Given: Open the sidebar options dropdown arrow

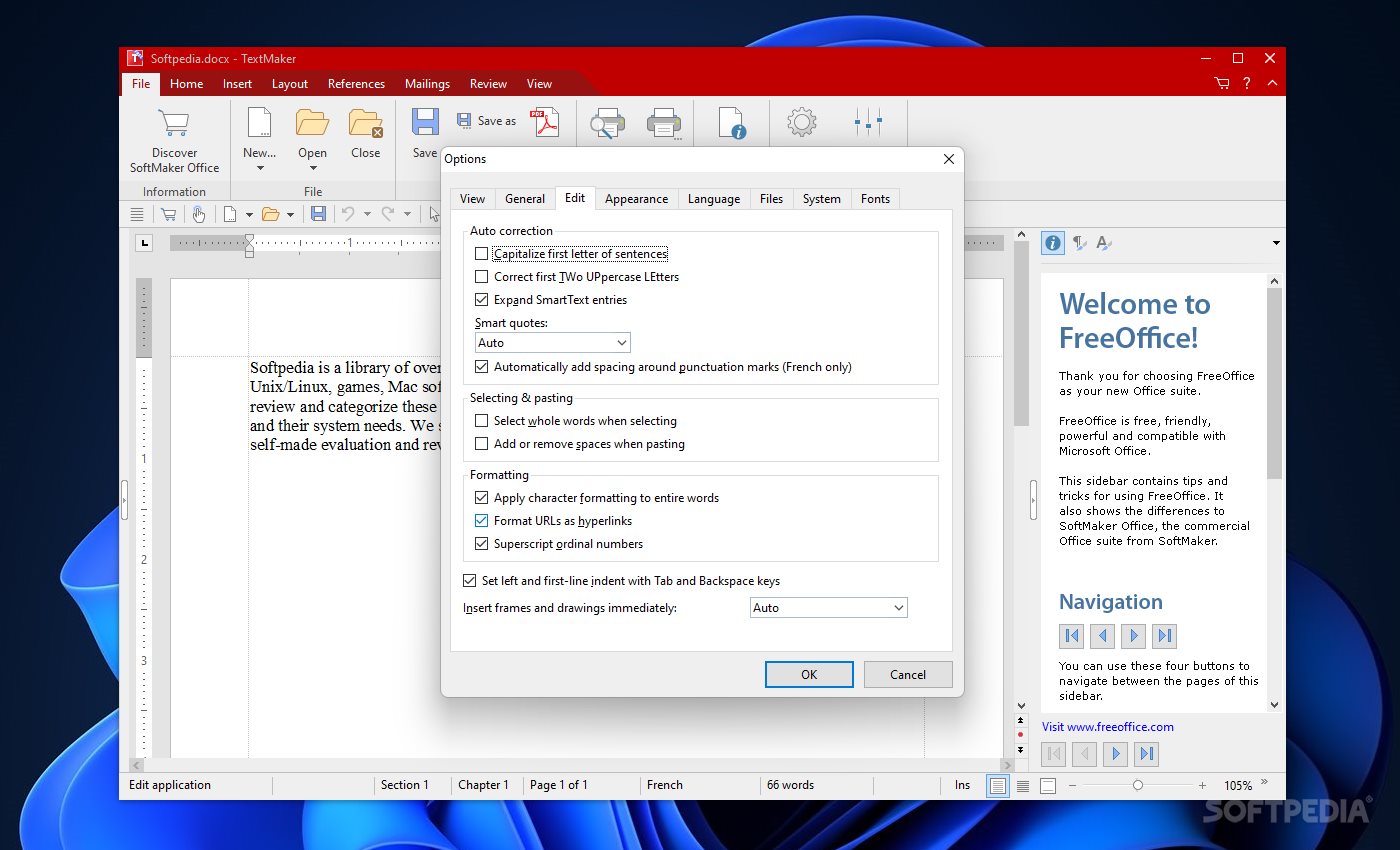Looking at the screenshot, I should click(x=1276, y=243).
